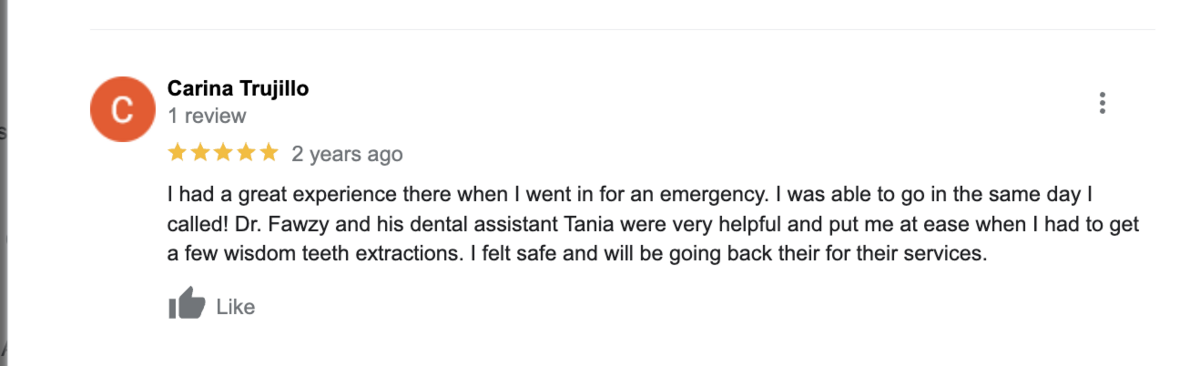Screen dimensions: 1200x366
Task: Click the "2 years ago" timestamp
Action: point(347,154)
